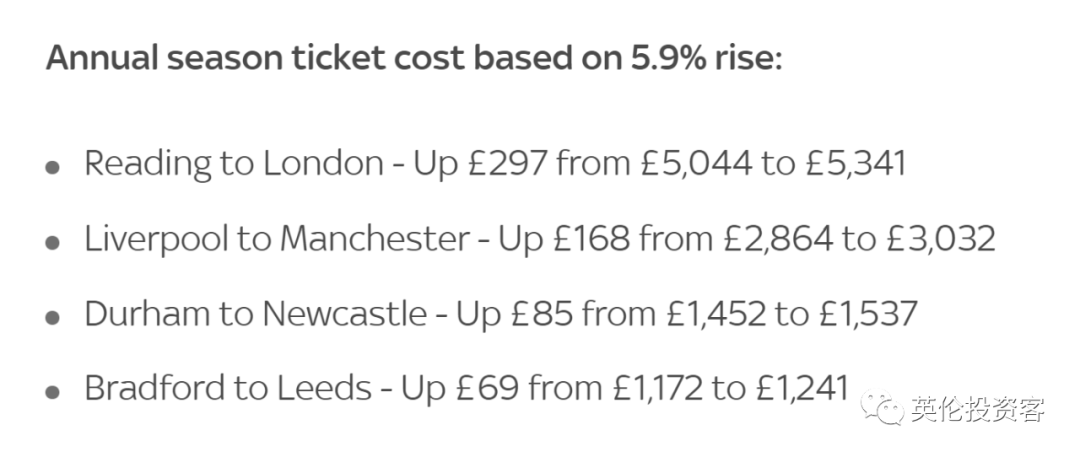Image resolution: width=1080 pixels, height=457 pixels.
Task: Select the bullet point beside Durham to Newcastle
Action: pos(52,317)
